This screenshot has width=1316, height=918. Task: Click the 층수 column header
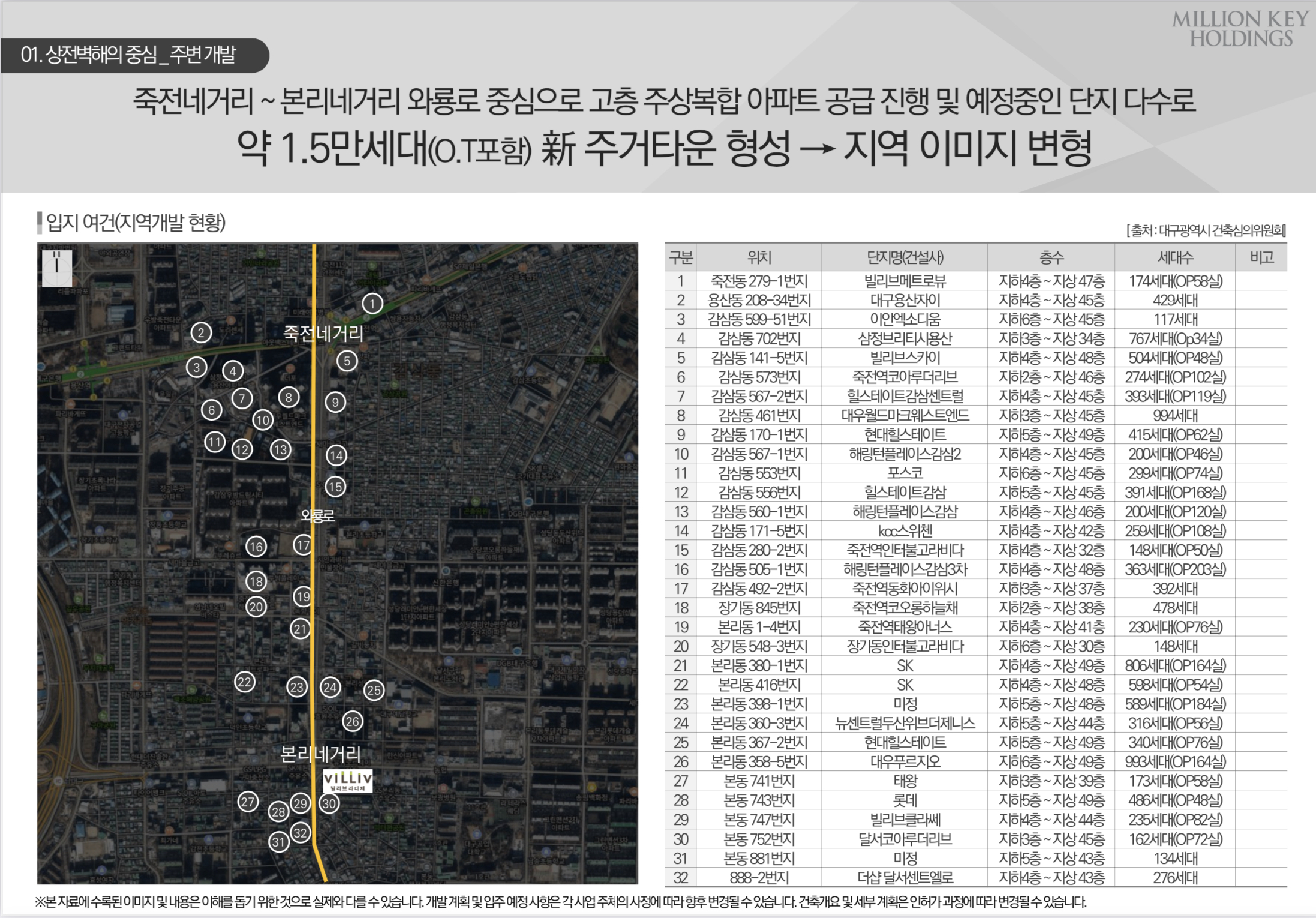pyautogui.click(x=1051, y=257)
